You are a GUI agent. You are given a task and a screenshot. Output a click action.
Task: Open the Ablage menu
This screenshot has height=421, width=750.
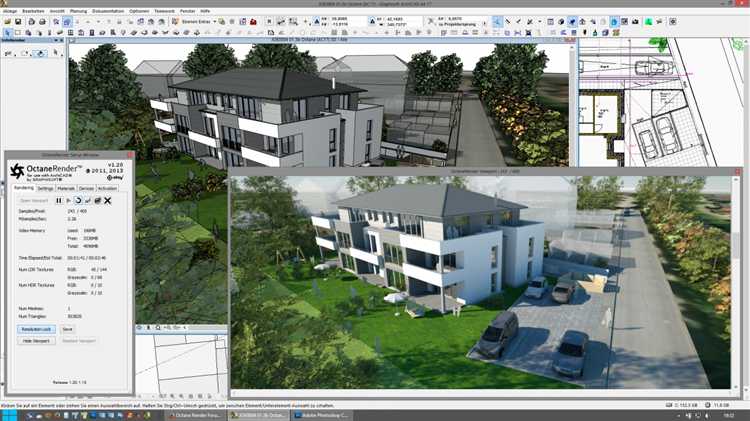point(10,11)
